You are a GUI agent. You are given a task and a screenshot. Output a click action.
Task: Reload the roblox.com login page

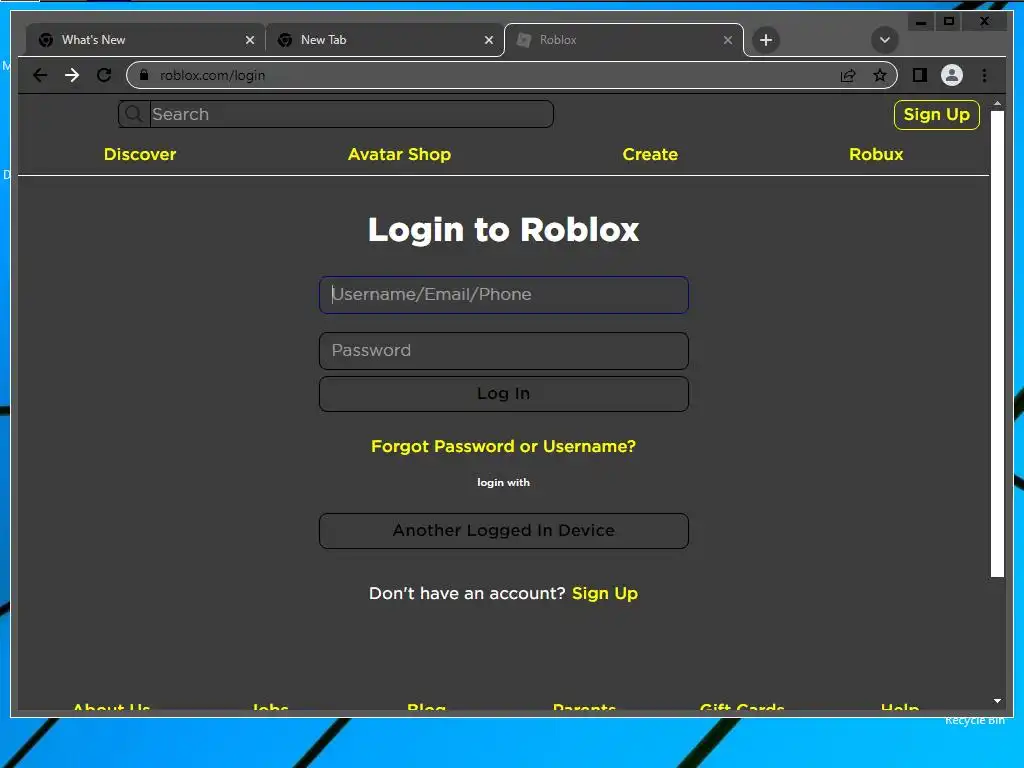[x=104, y=75]
